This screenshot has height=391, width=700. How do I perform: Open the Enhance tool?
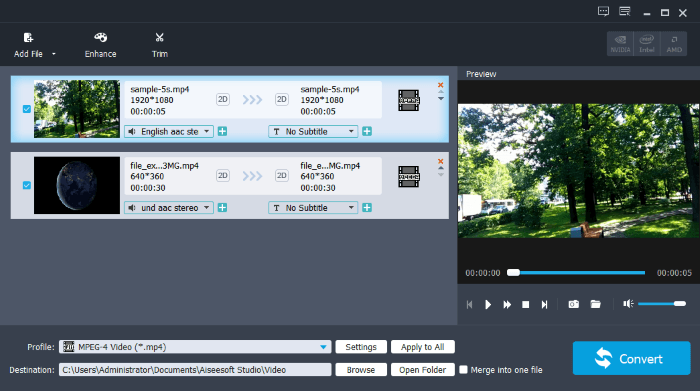[x=100, y=45]
